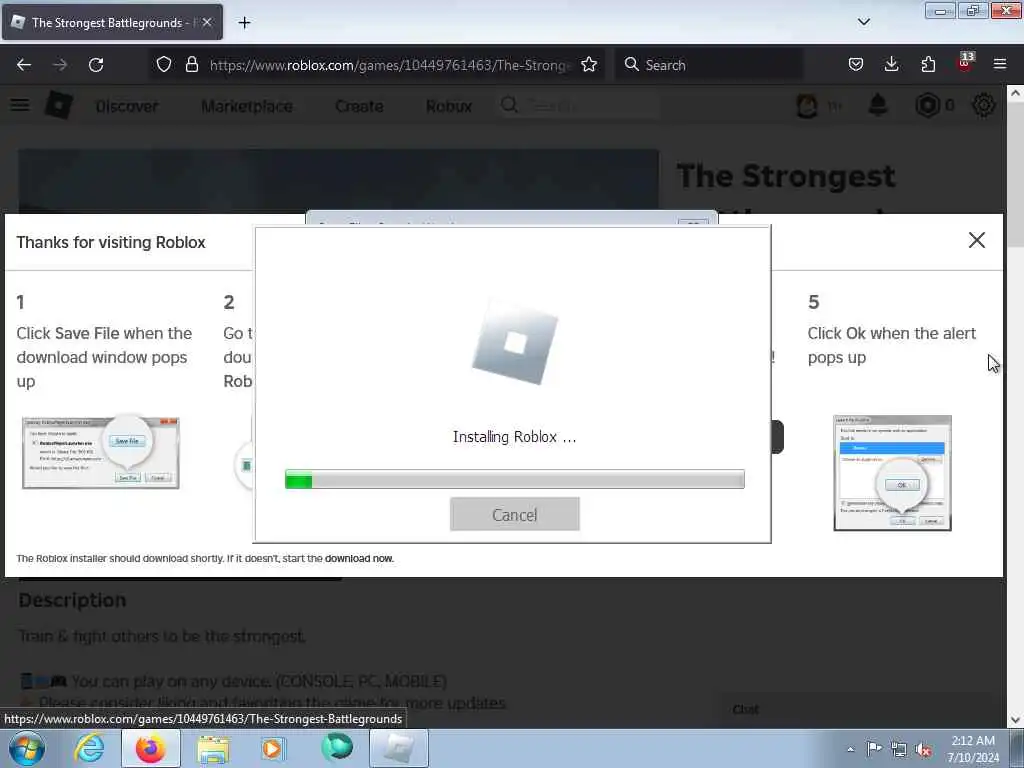
Task: Open the media player taskbar icon
Action: pos(273,748)
